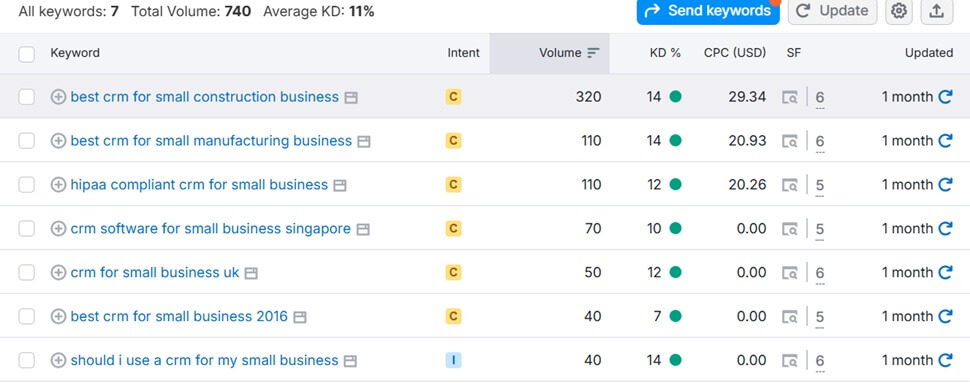
Task: Click SF count 6 in construction business row
Action: coord(820,98)
